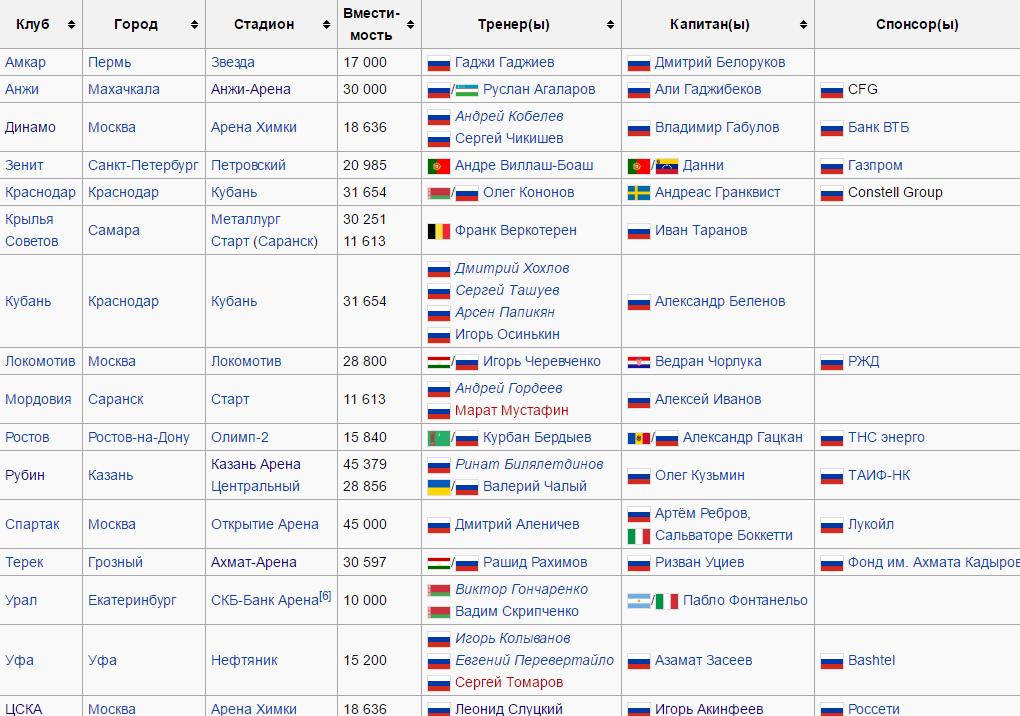The image size is (1020, 716).
Task: Click the Russian flag beside Банк ВТБ
Action: (x=831, y=128)
